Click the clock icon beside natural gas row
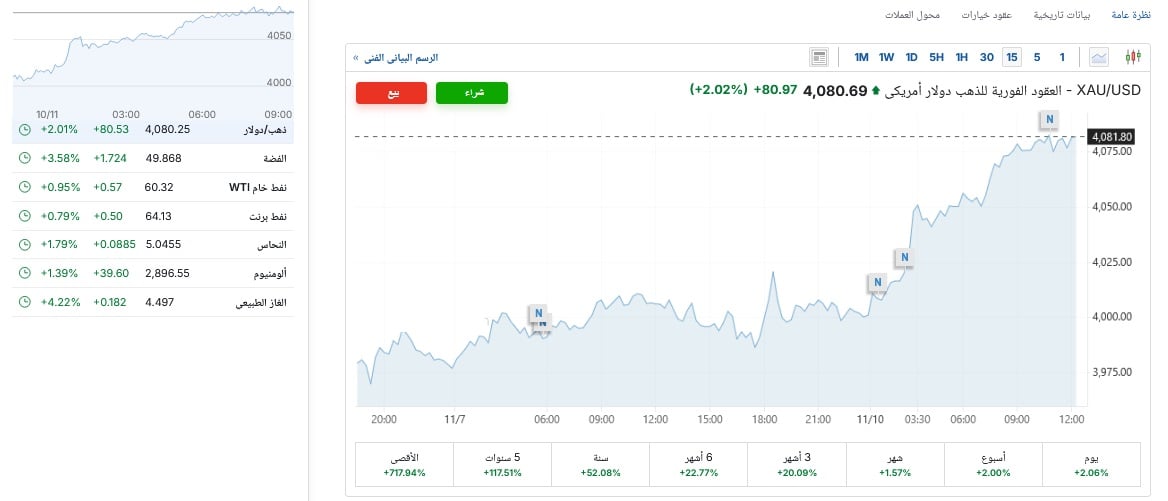Image resolution: width=1168 pixels, height=501 pixels. pyautogui.click(x=25, y=302)
